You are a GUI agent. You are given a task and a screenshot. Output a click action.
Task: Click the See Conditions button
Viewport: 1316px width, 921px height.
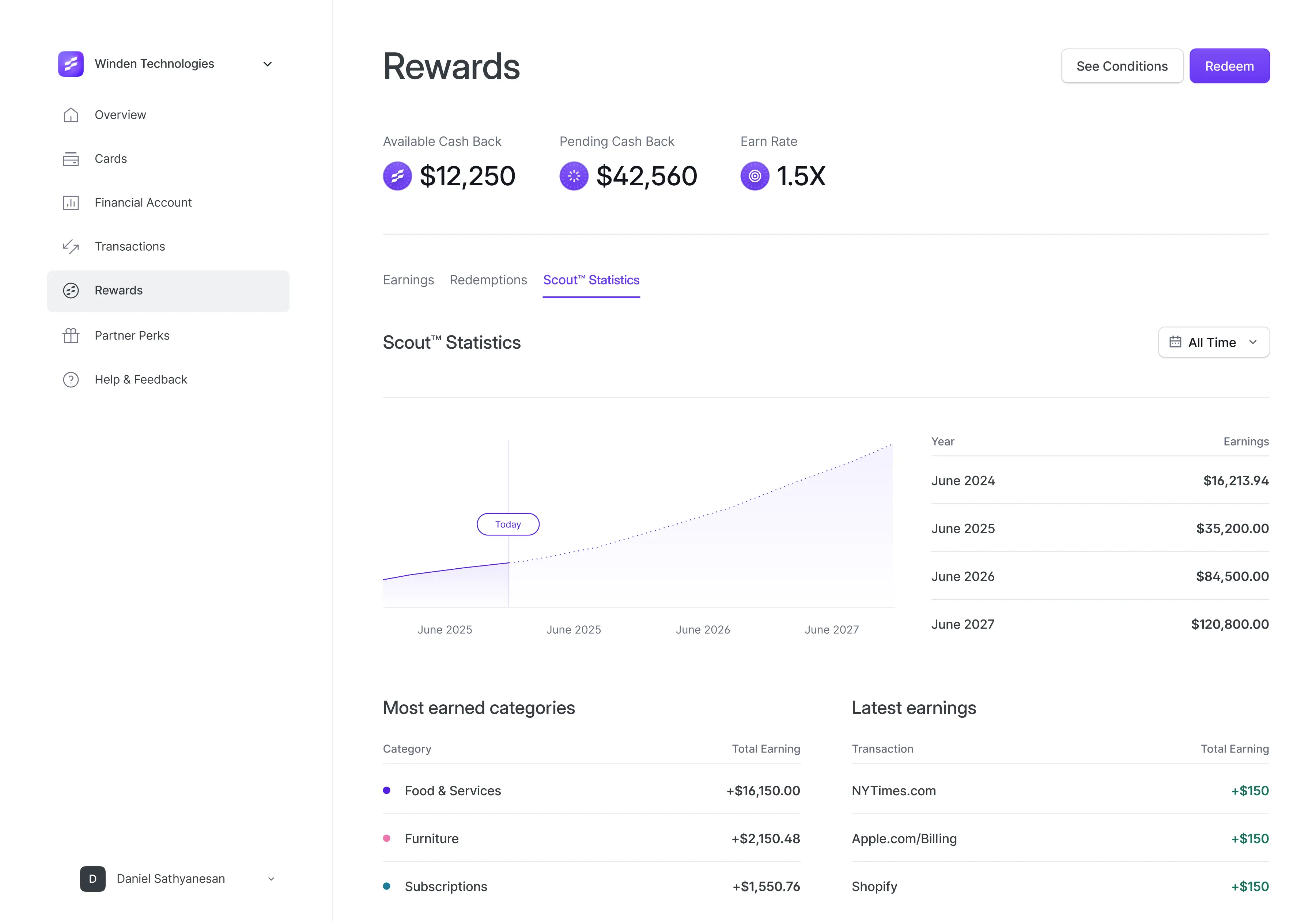point(1122,66)
